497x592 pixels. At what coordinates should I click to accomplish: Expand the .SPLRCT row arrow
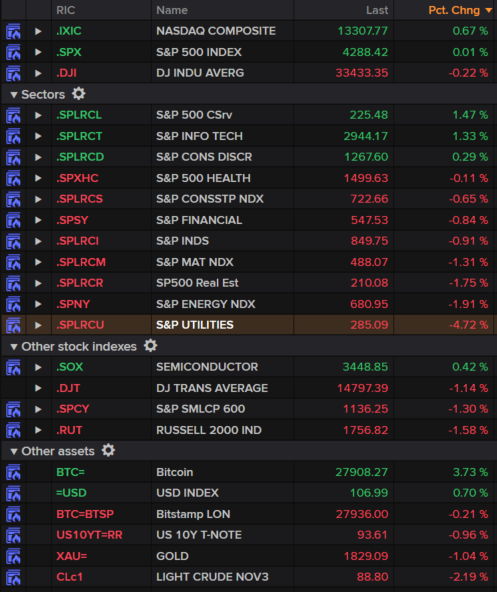point(38,136)
